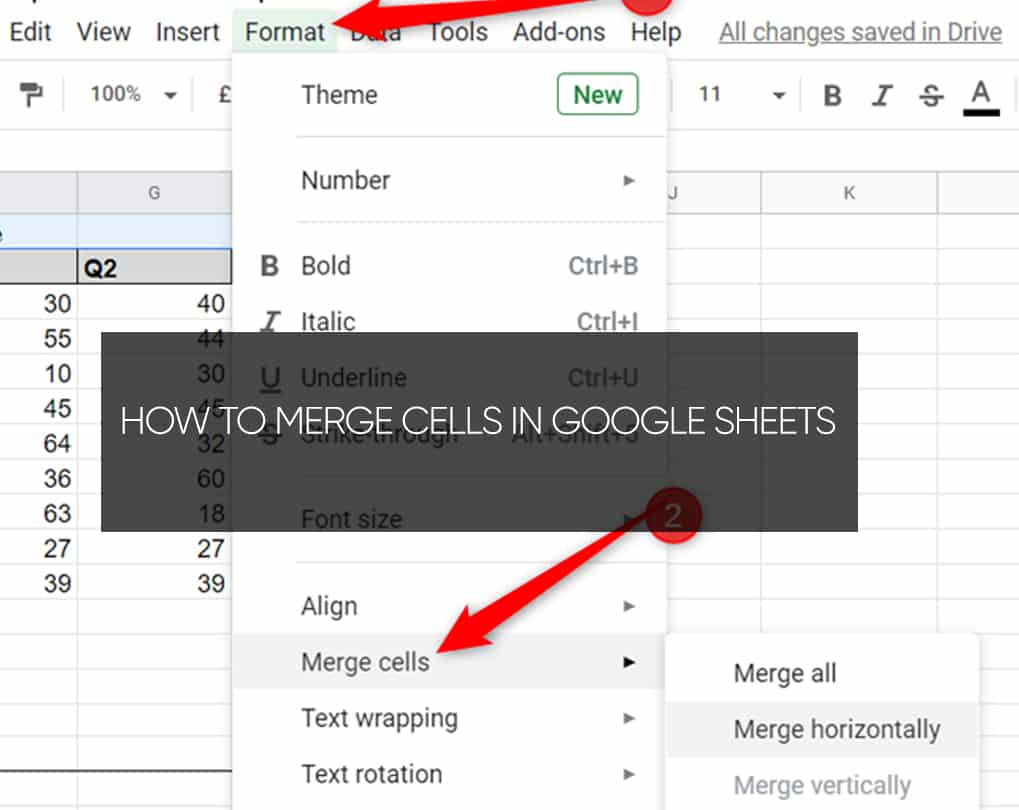The height and width of the screenshot is (810, 1019).
Task: Toggle italic in the toolbar
Action: pyautogui.click(x=882, y=96)
